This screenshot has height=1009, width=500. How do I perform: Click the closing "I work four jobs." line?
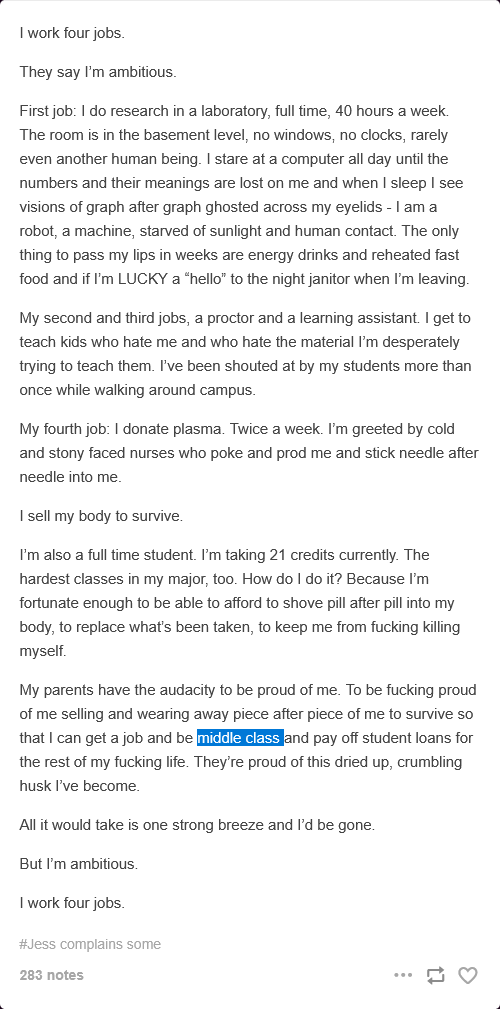coord(72,903)
